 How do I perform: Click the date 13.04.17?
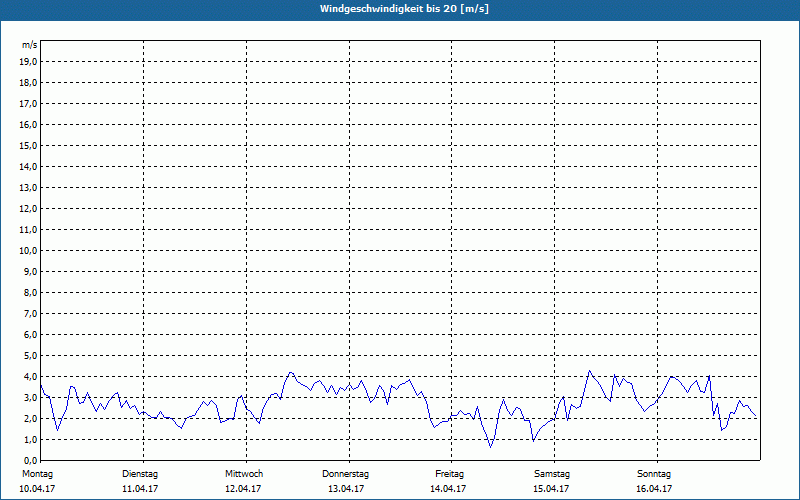point(346,489)
